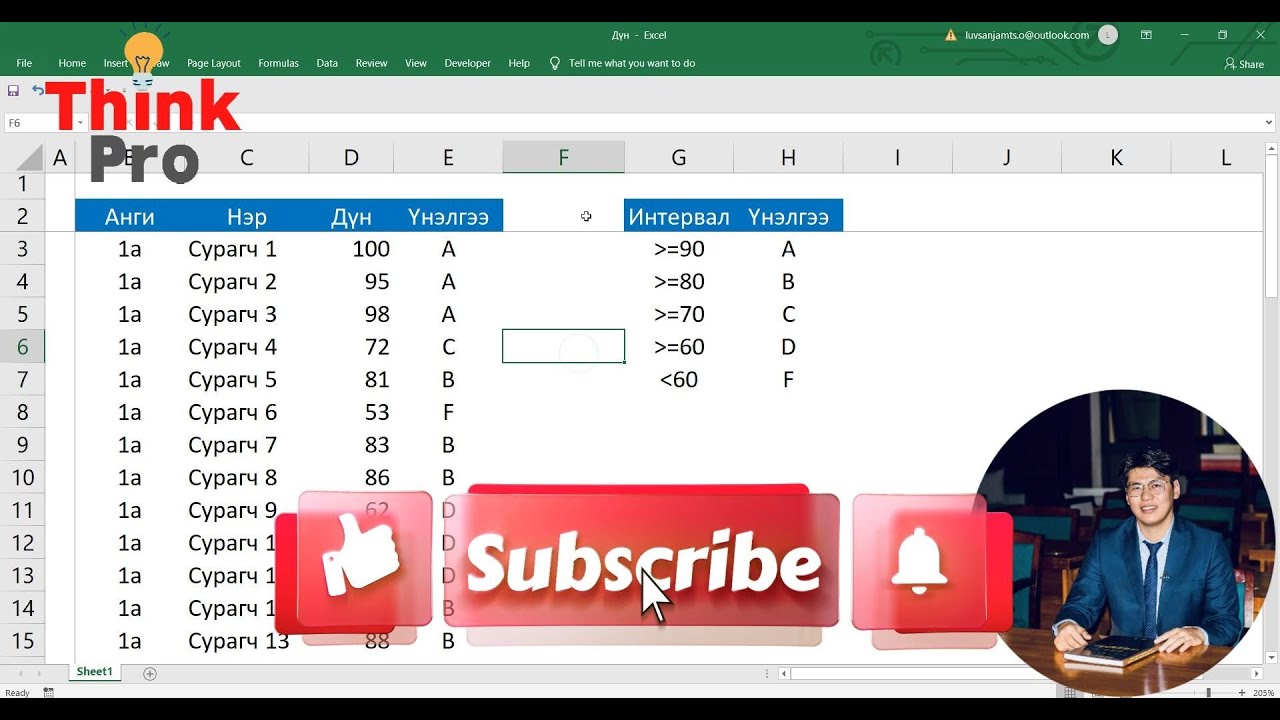Click the account email luvsanjamts.o@outlook.com
The image size is (1280, 720).
(1027, 35)
